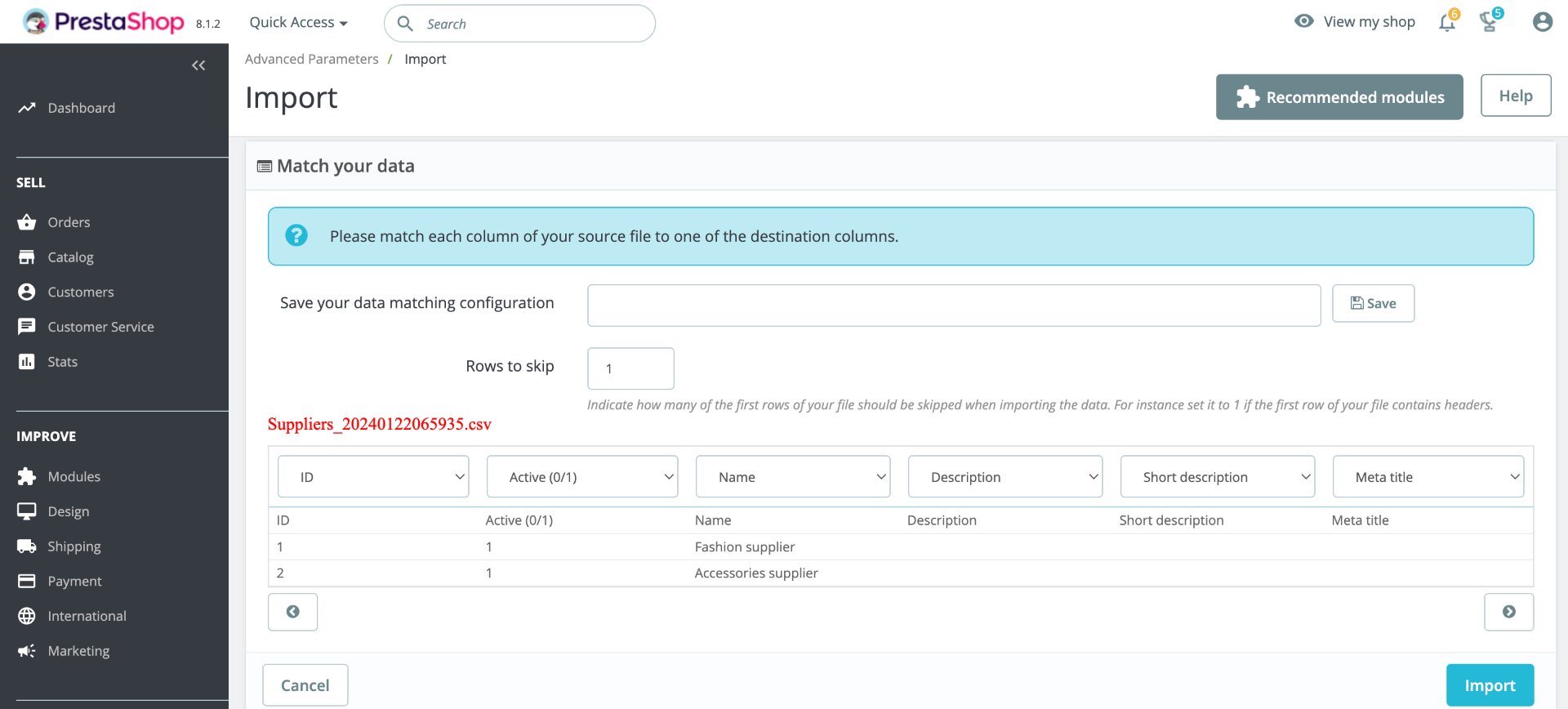Follow the View my shop link

pyautogui.click(x=1370, y=22)
